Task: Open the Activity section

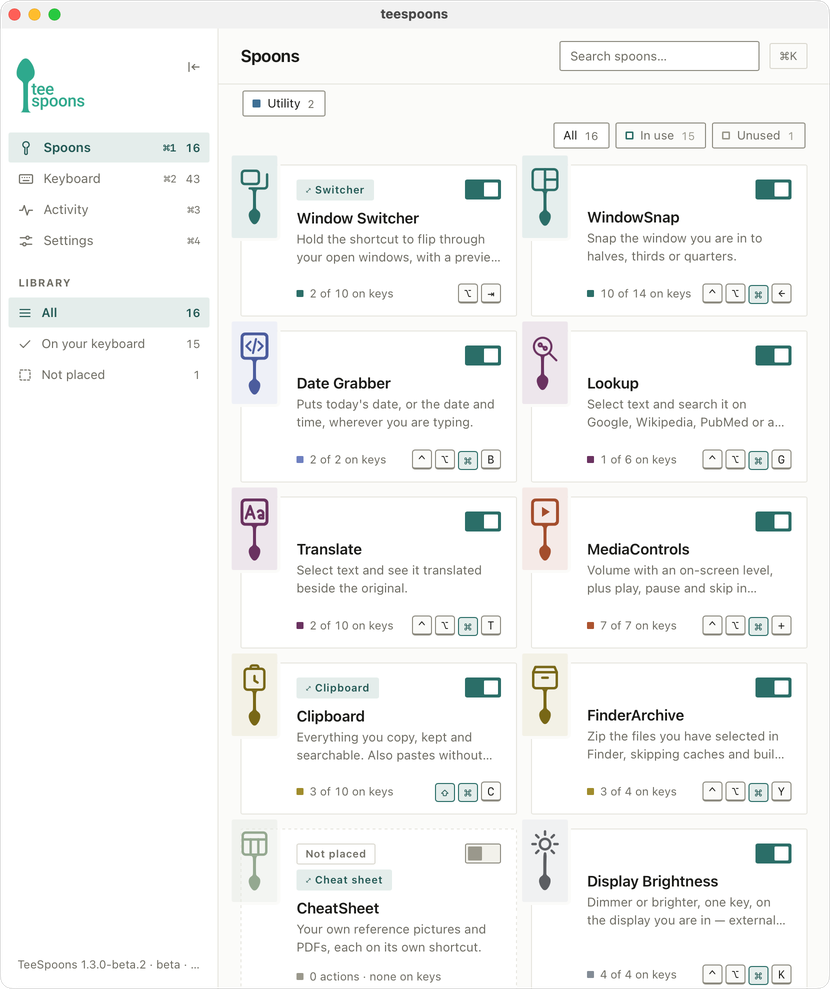Action: point(108,209)
